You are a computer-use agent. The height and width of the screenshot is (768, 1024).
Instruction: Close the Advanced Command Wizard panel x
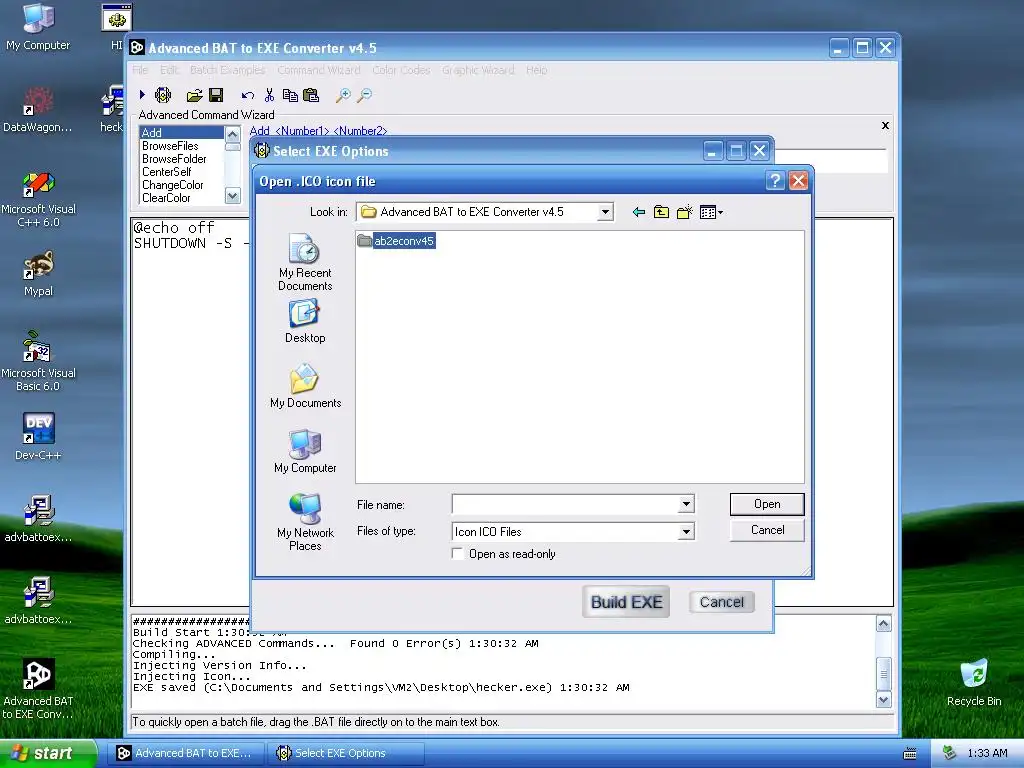point(885,125)
